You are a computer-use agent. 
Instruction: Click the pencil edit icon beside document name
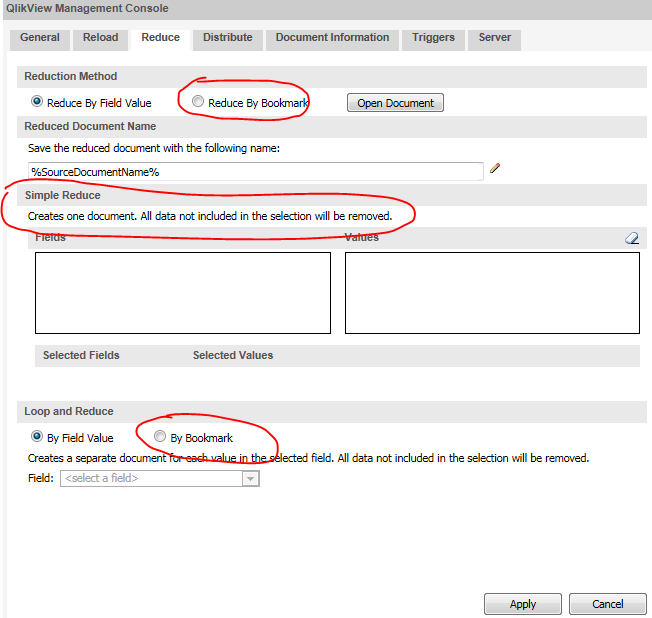pyautogui.click(x=495, y=168)
